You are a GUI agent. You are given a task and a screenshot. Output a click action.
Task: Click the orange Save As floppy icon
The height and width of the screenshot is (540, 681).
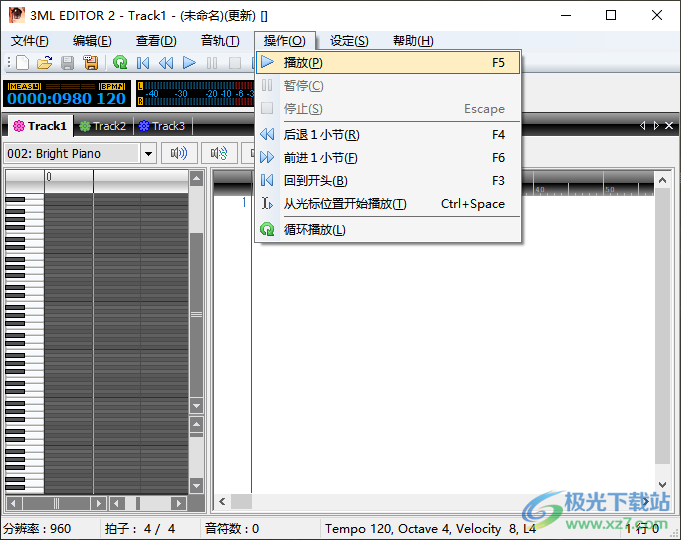pyautogui.click(x=91, y=63)
